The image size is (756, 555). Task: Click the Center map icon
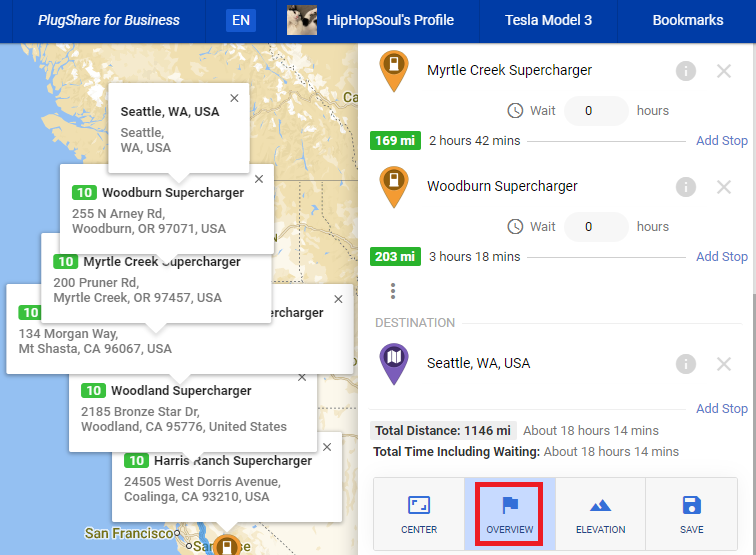tap(418, 505)
